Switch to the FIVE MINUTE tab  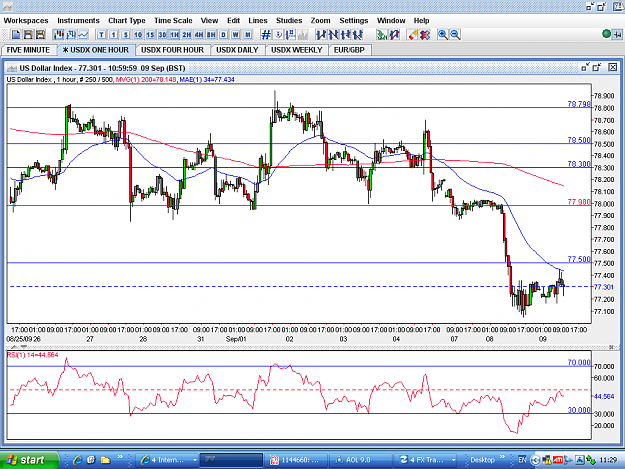(x=28, y=50)
